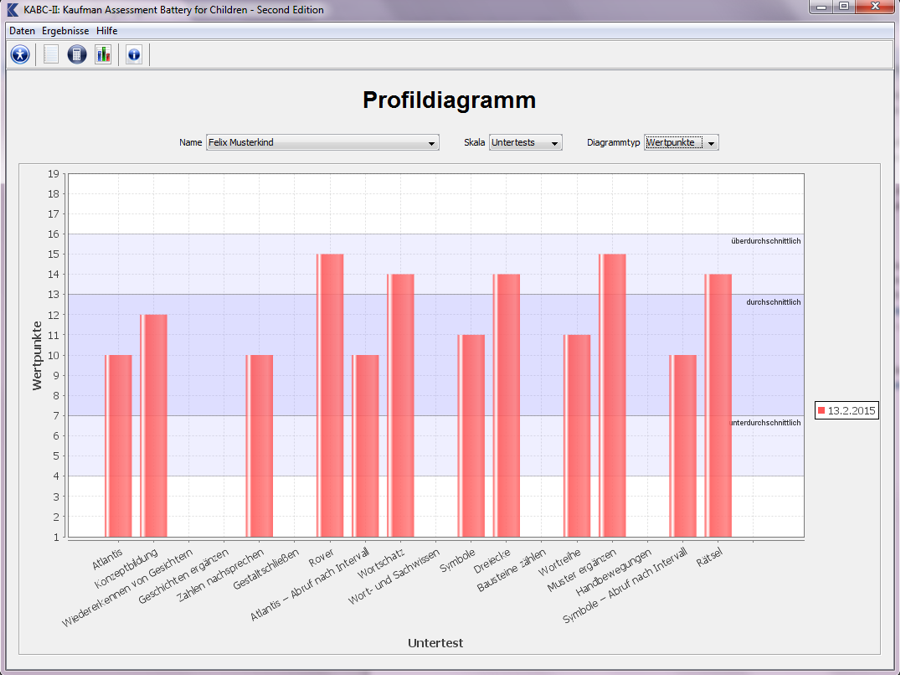The image size is (900, 675).
Task: Click the Konzeptbildung bar in chart
Action: 154,425
